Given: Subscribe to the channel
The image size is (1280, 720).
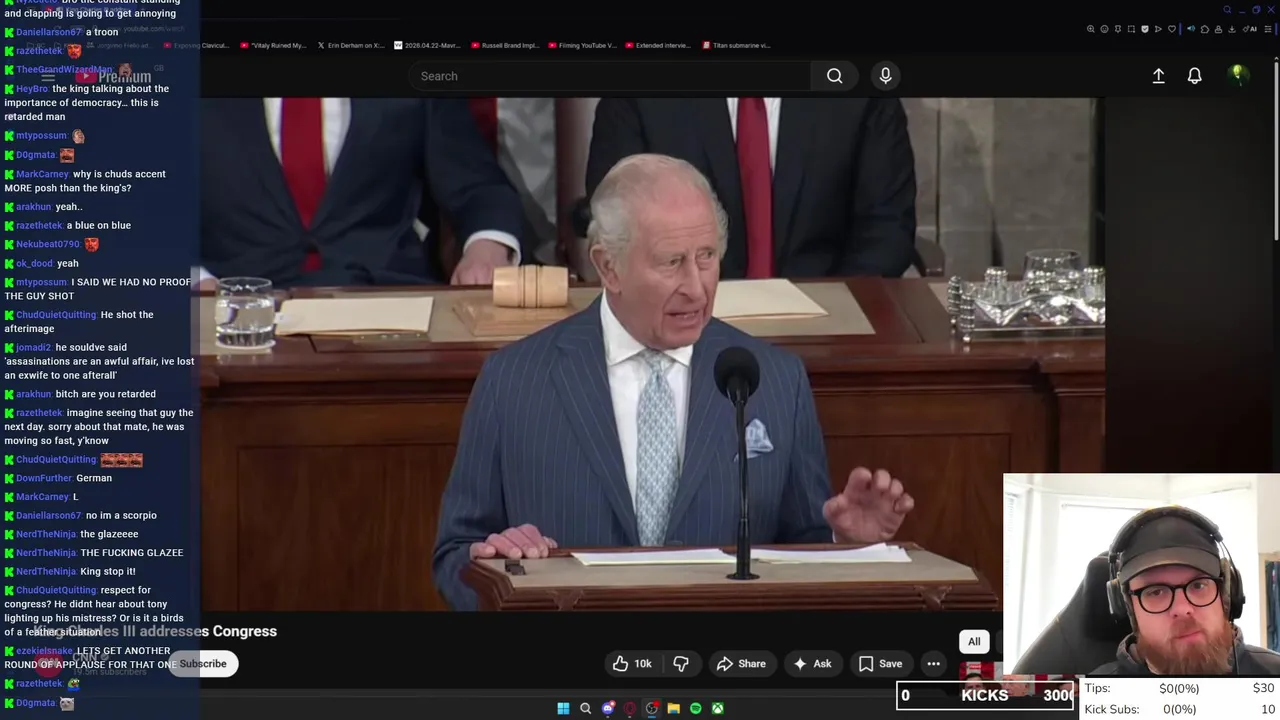Looking at the screenshot, I should coord(203,664).
